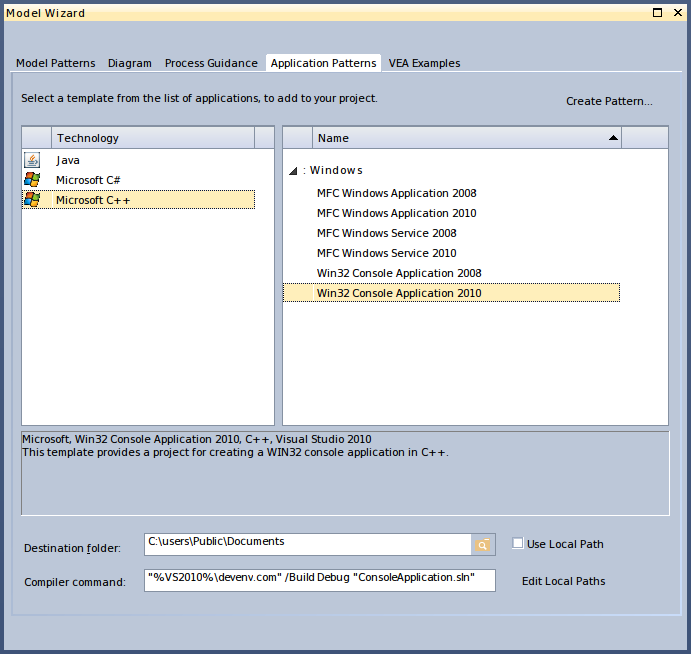Click the Name column sort arrow
This screenshot has height=654, width=691.
click(x=613, y=138)
